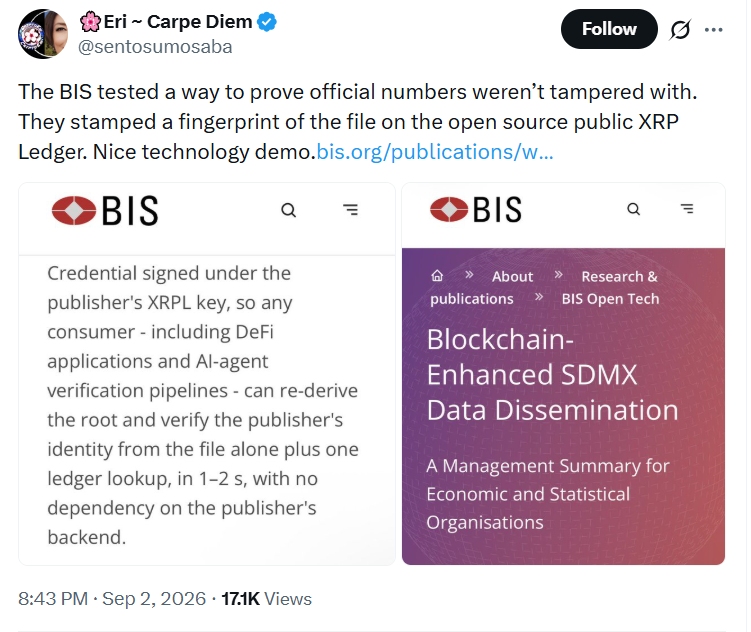The image size is (751, 632).
Task: Open the @sentosumosaba handle
Action: pyautogui.click(x=155, y=47)
